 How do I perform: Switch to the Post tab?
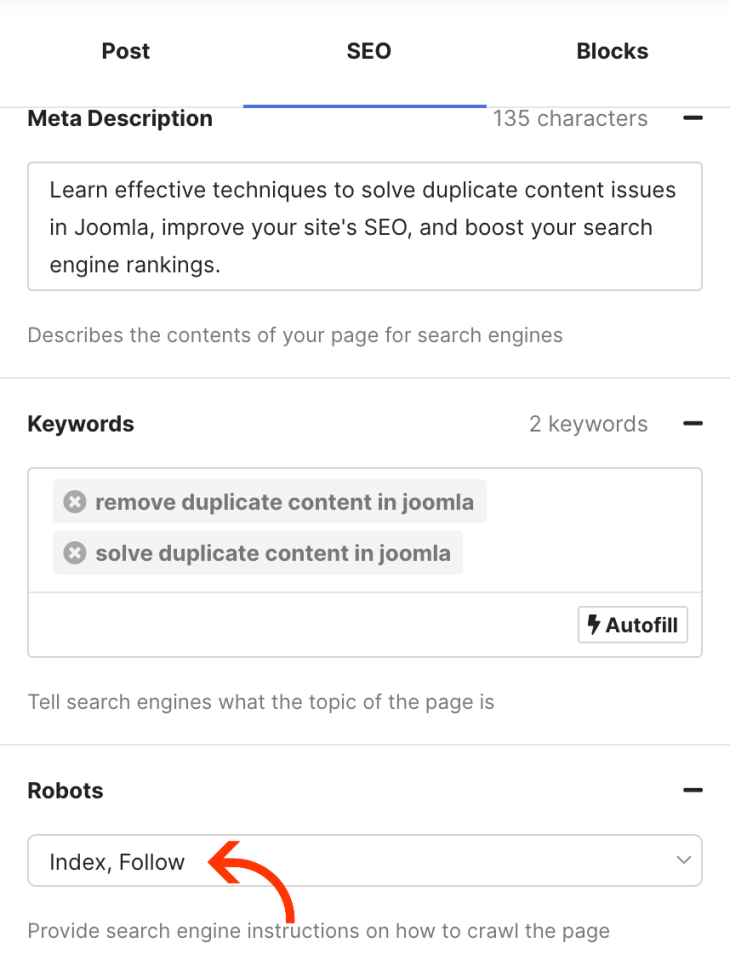click(126, 51)
